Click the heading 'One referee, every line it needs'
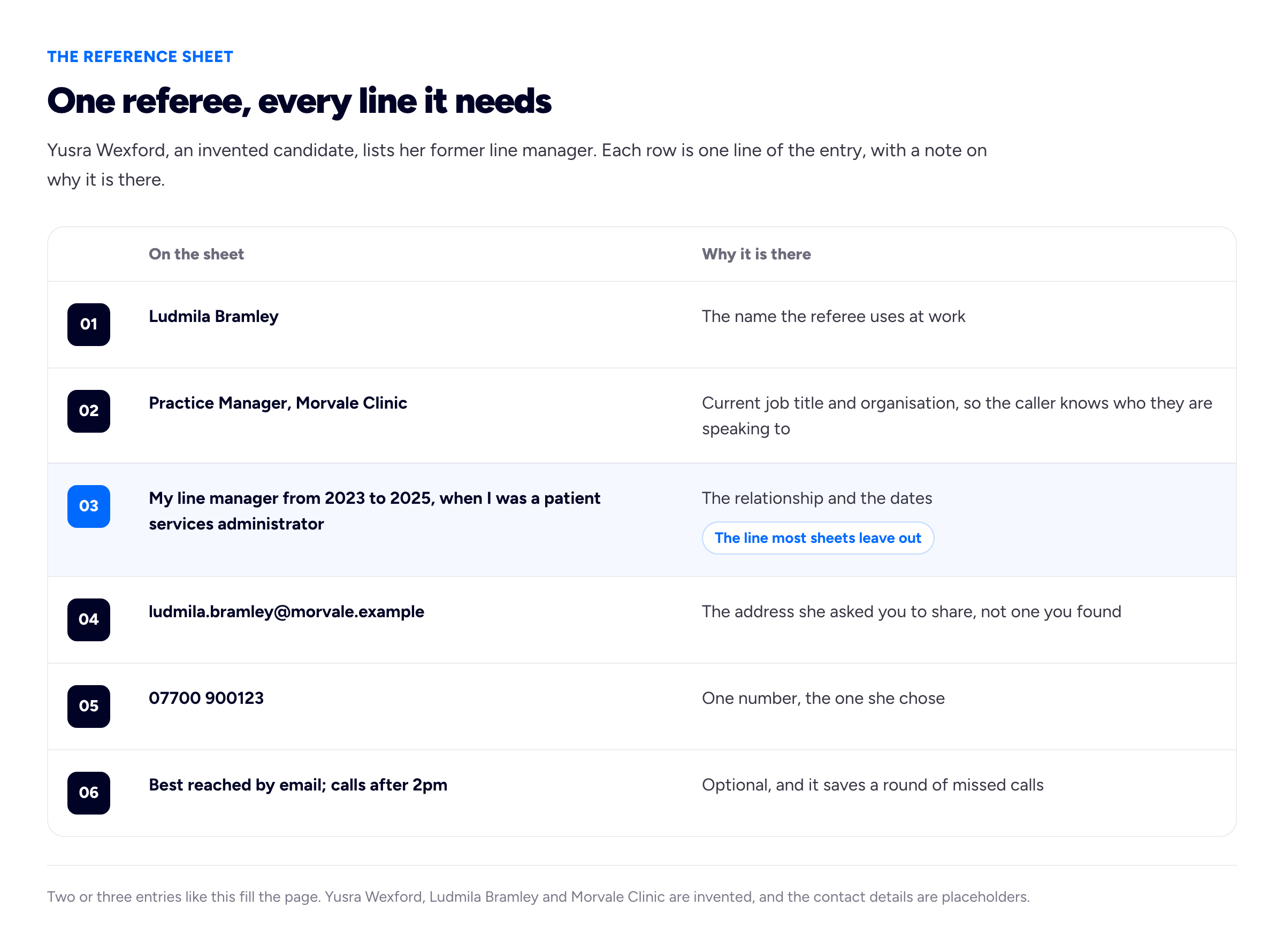Viewport: 1284px width, 952px height. (299, 101)
